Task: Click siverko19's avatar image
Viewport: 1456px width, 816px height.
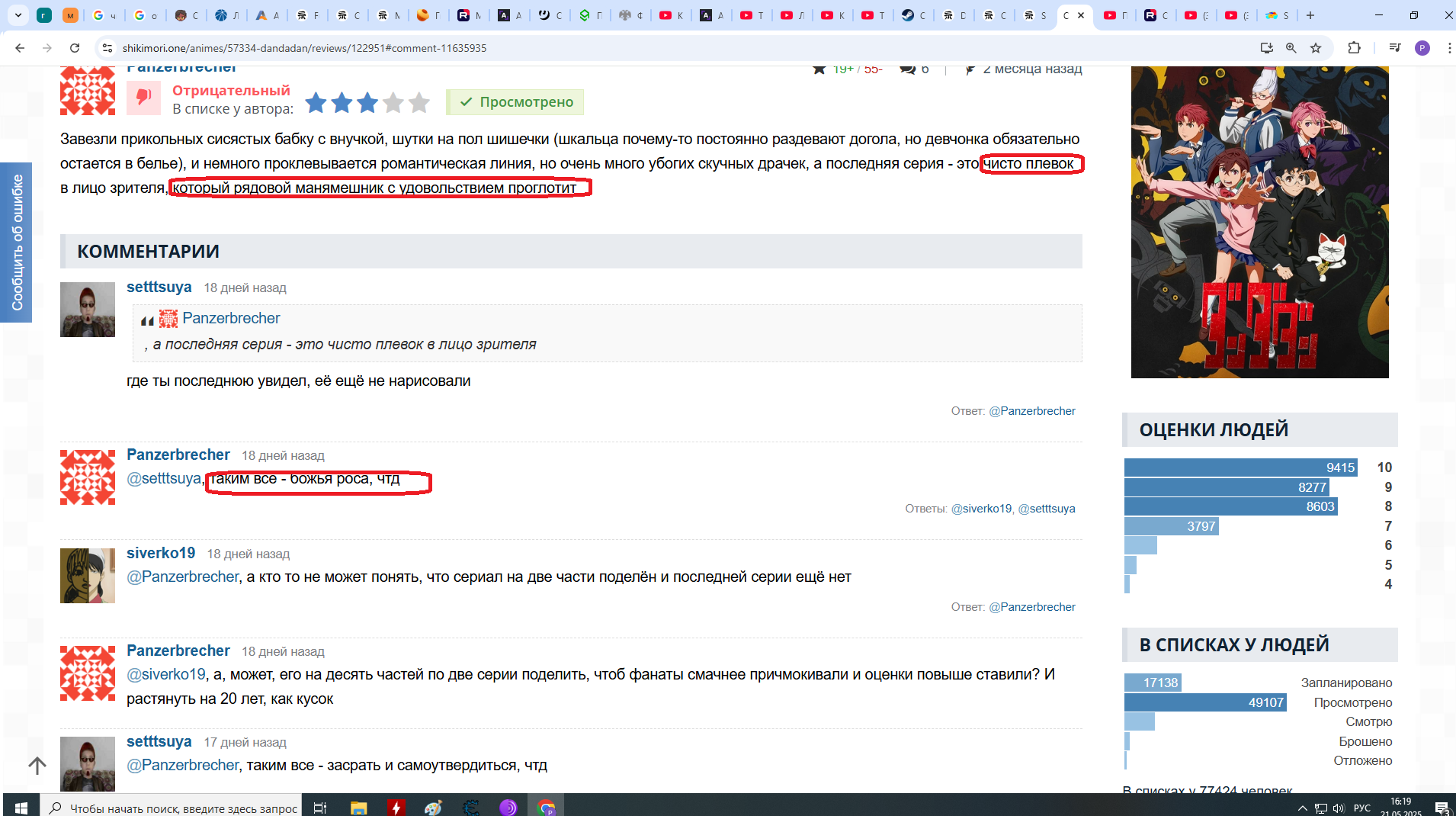Action: [x=88, y=576]
